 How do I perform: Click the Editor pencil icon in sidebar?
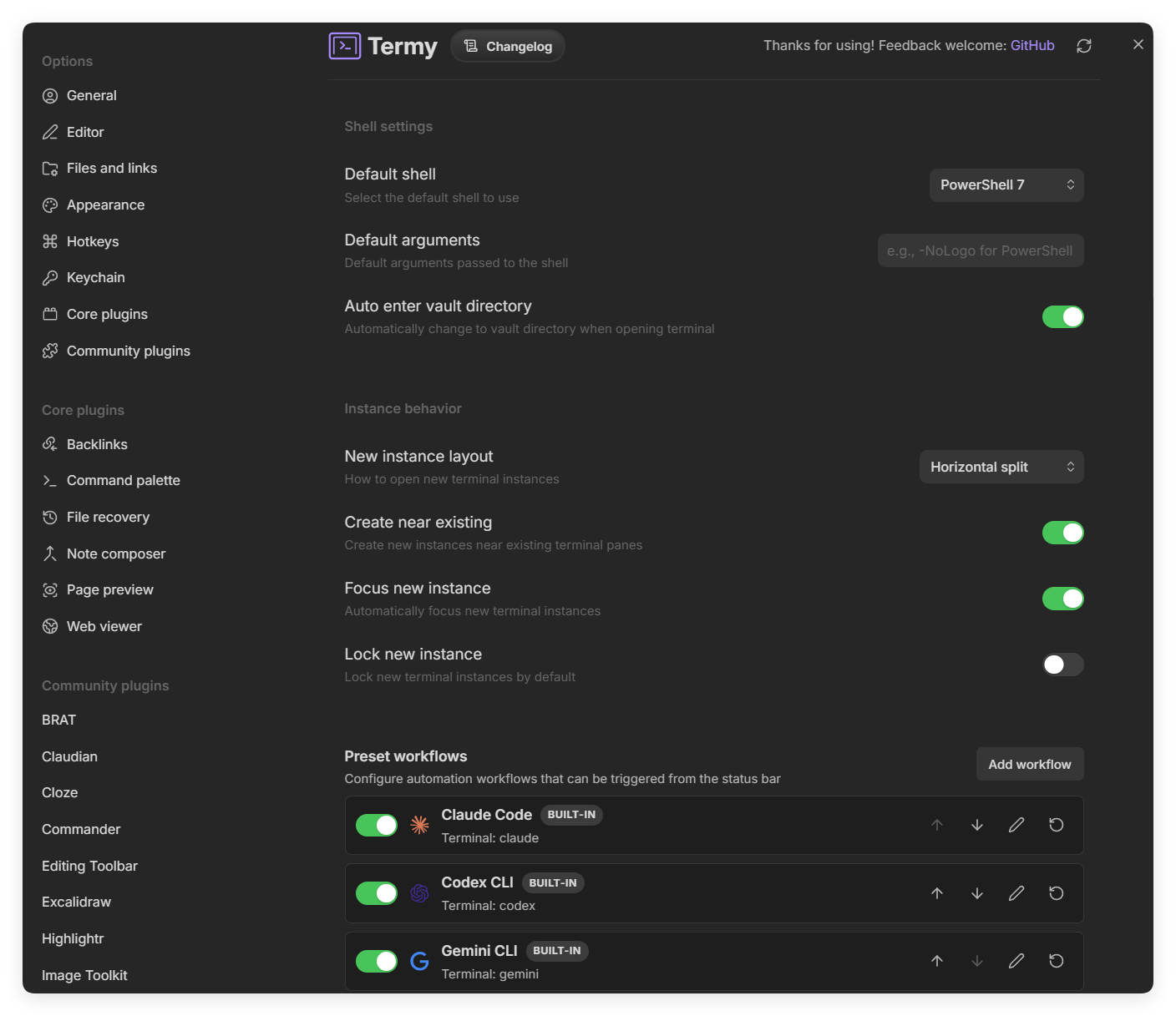[x=50, y=132]
